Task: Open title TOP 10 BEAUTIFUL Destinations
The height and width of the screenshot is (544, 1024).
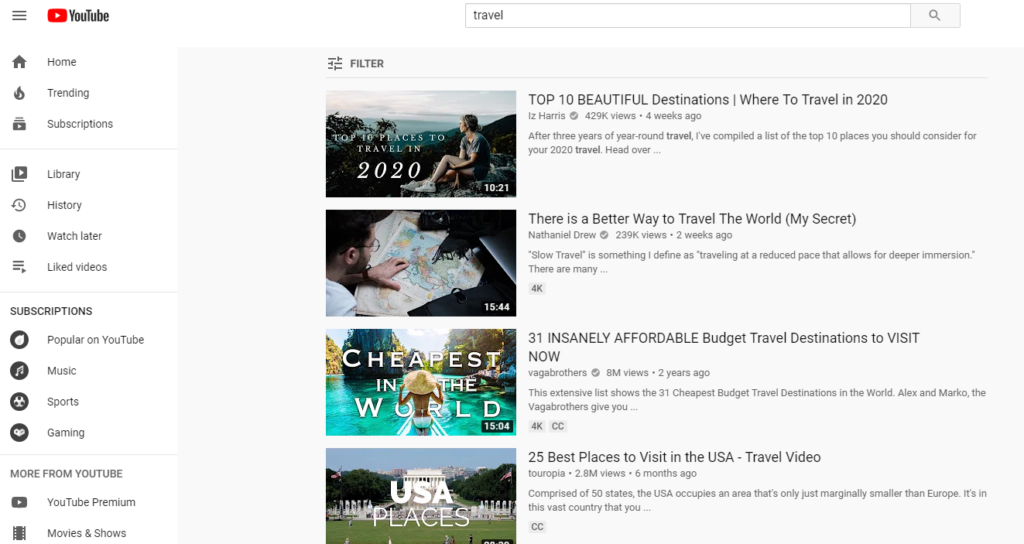Action: pyautogui.click(x=708, y=100)
